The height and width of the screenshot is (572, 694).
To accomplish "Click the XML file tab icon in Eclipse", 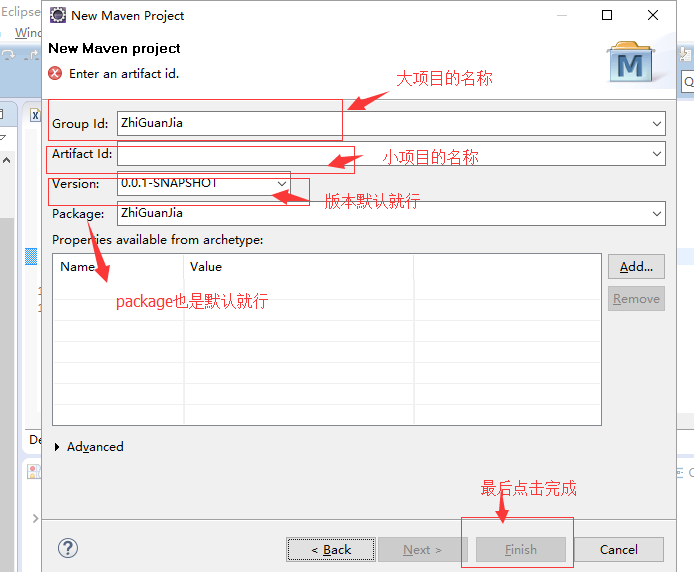I will (35, 115).
